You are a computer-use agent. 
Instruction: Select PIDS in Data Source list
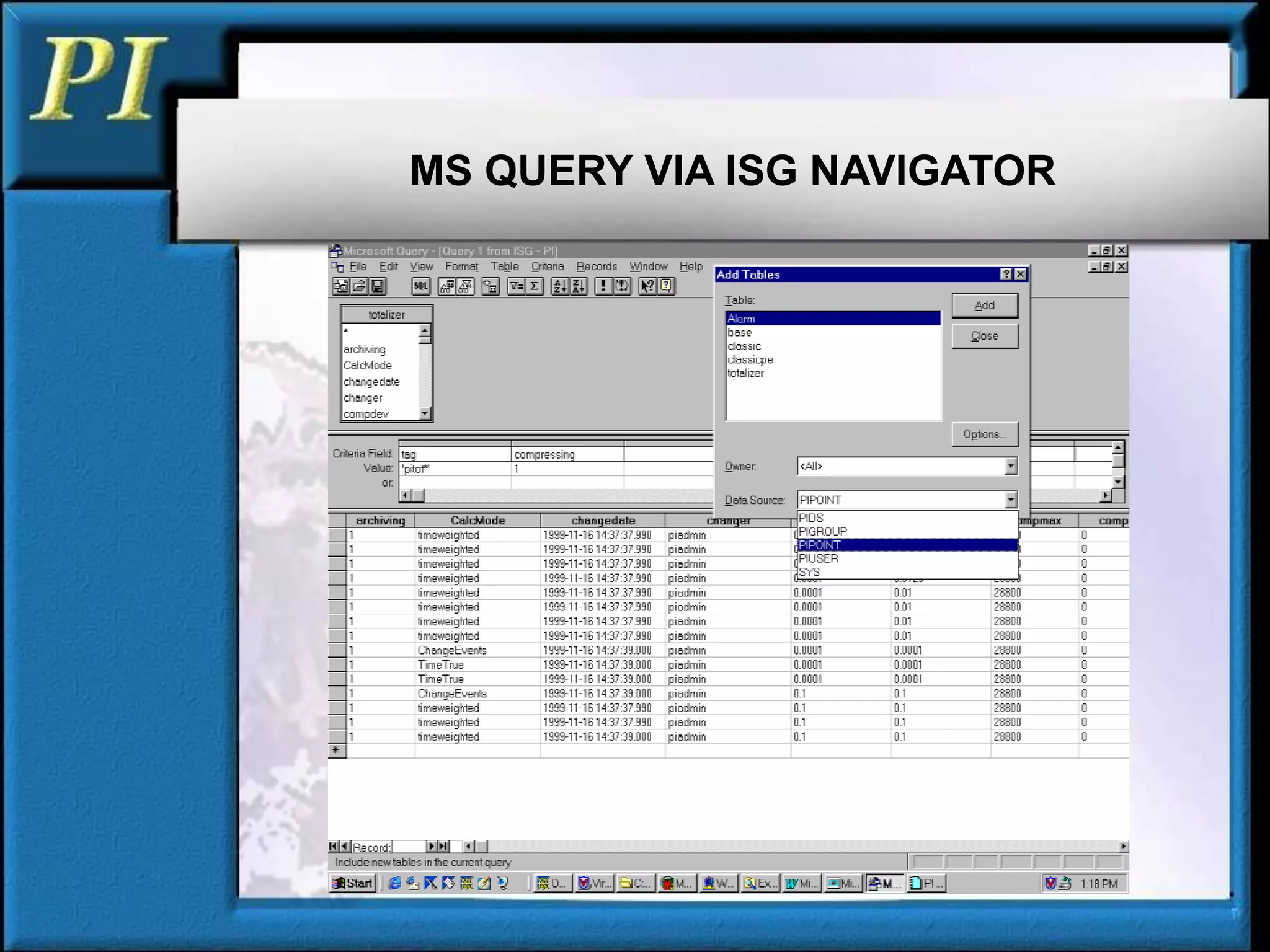(907, 518)
